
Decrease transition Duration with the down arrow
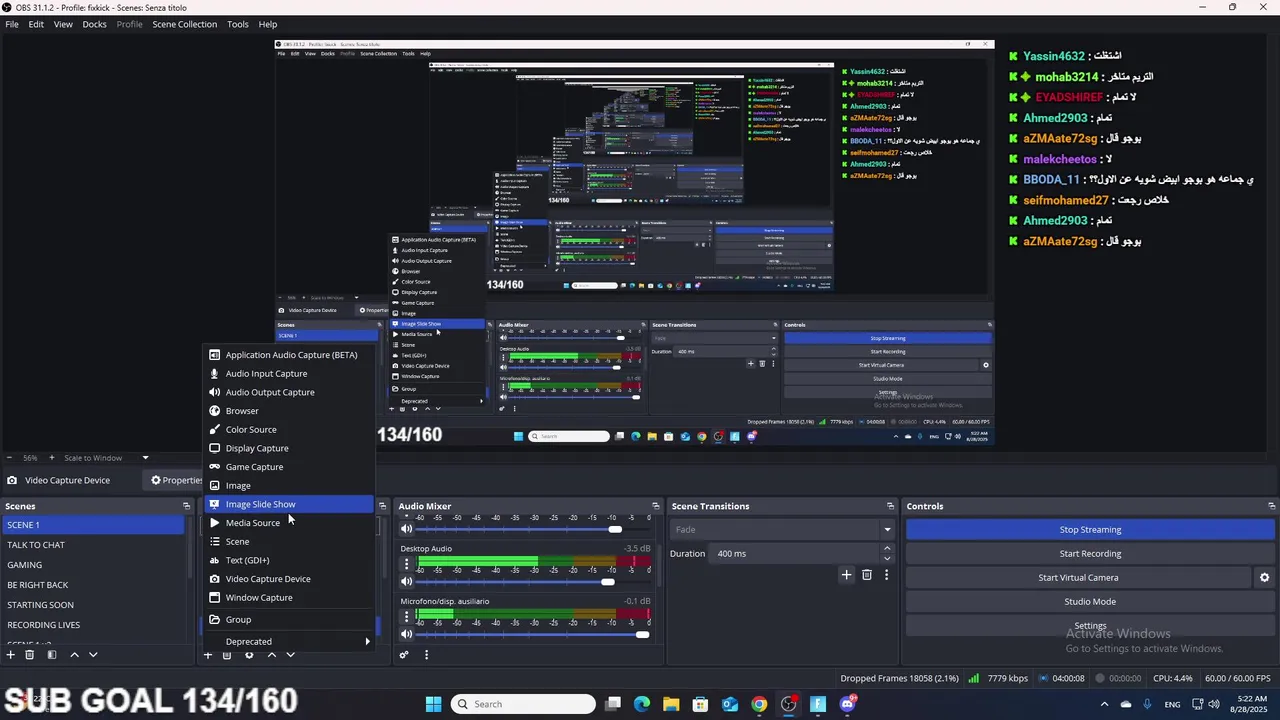pyautogui.click(x=887, y=558)
